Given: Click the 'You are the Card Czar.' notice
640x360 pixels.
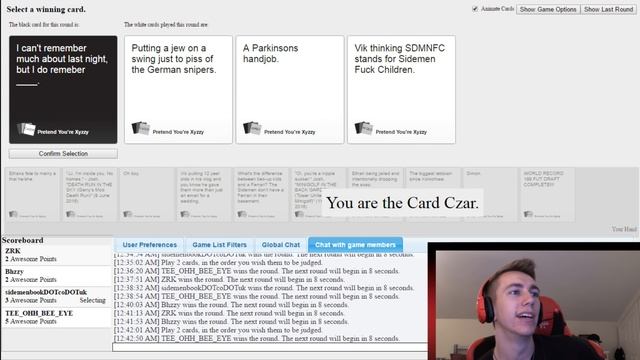Looking at the screenshot, I should coord(402,203).
